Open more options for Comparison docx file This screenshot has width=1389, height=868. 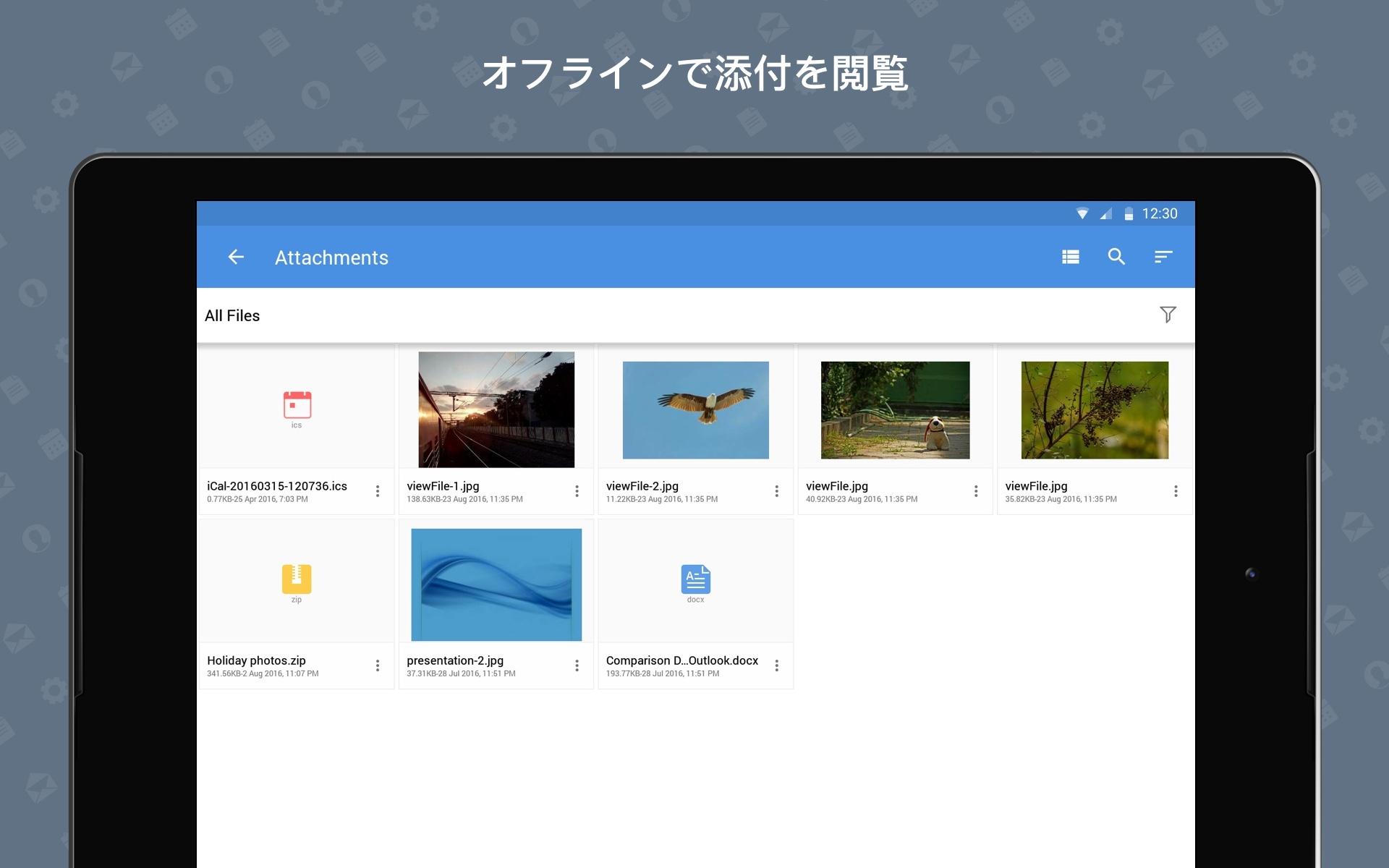click(x=776, y=665)
